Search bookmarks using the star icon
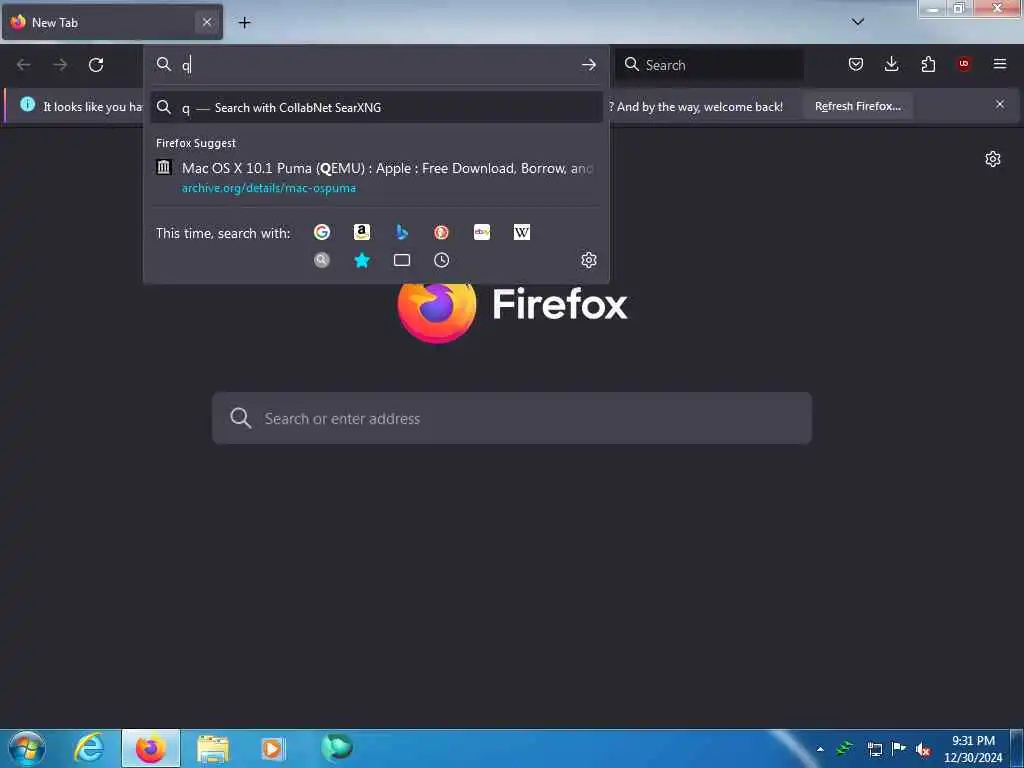 362,260
